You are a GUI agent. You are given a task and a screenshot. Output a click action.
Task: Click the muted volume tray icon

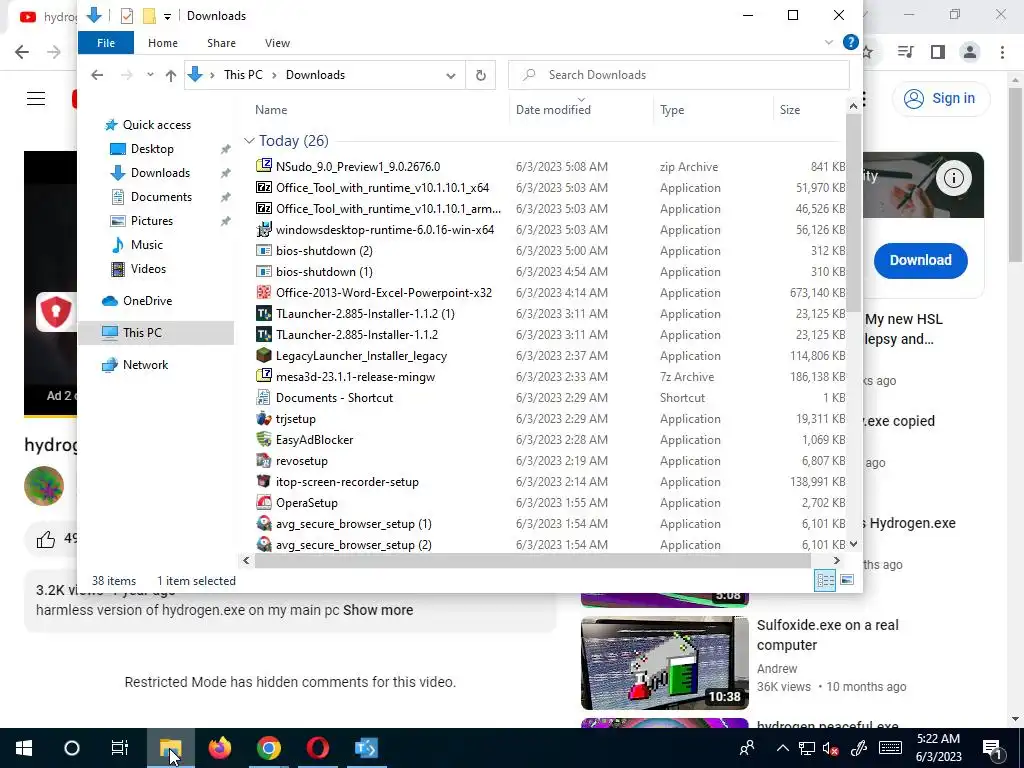pos(831,748)
